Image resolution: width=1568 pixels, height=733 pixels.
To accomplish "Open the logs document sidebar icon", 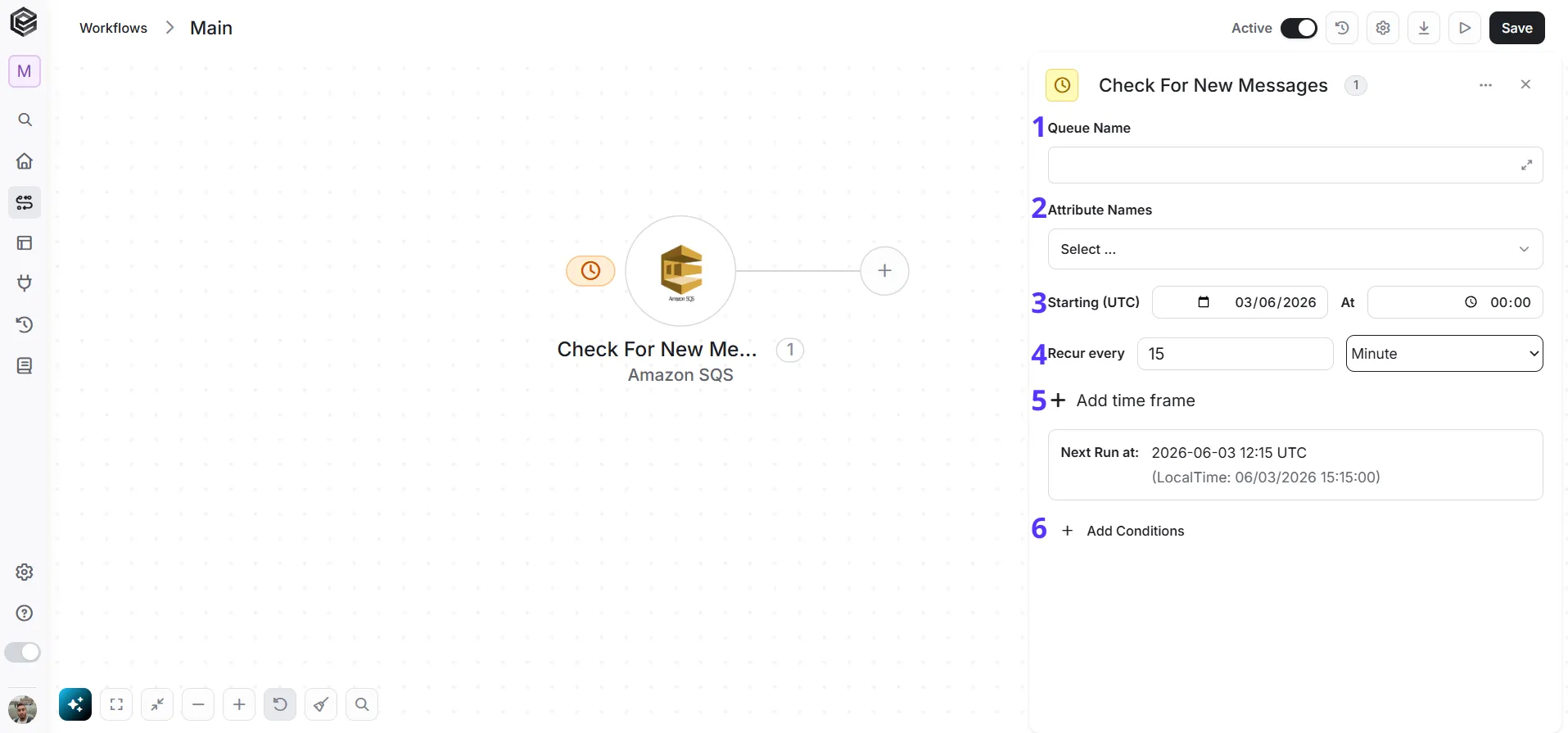I will coord(25,365).
